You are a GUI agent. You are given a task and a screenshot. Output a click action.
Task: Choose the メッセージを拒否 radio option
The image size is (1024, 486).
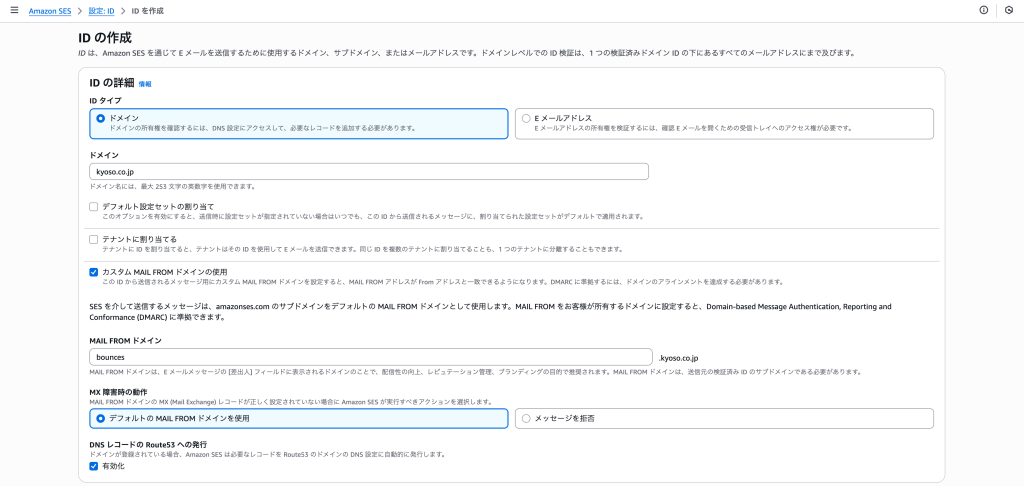pyautogui.click(x=526, y=418)
